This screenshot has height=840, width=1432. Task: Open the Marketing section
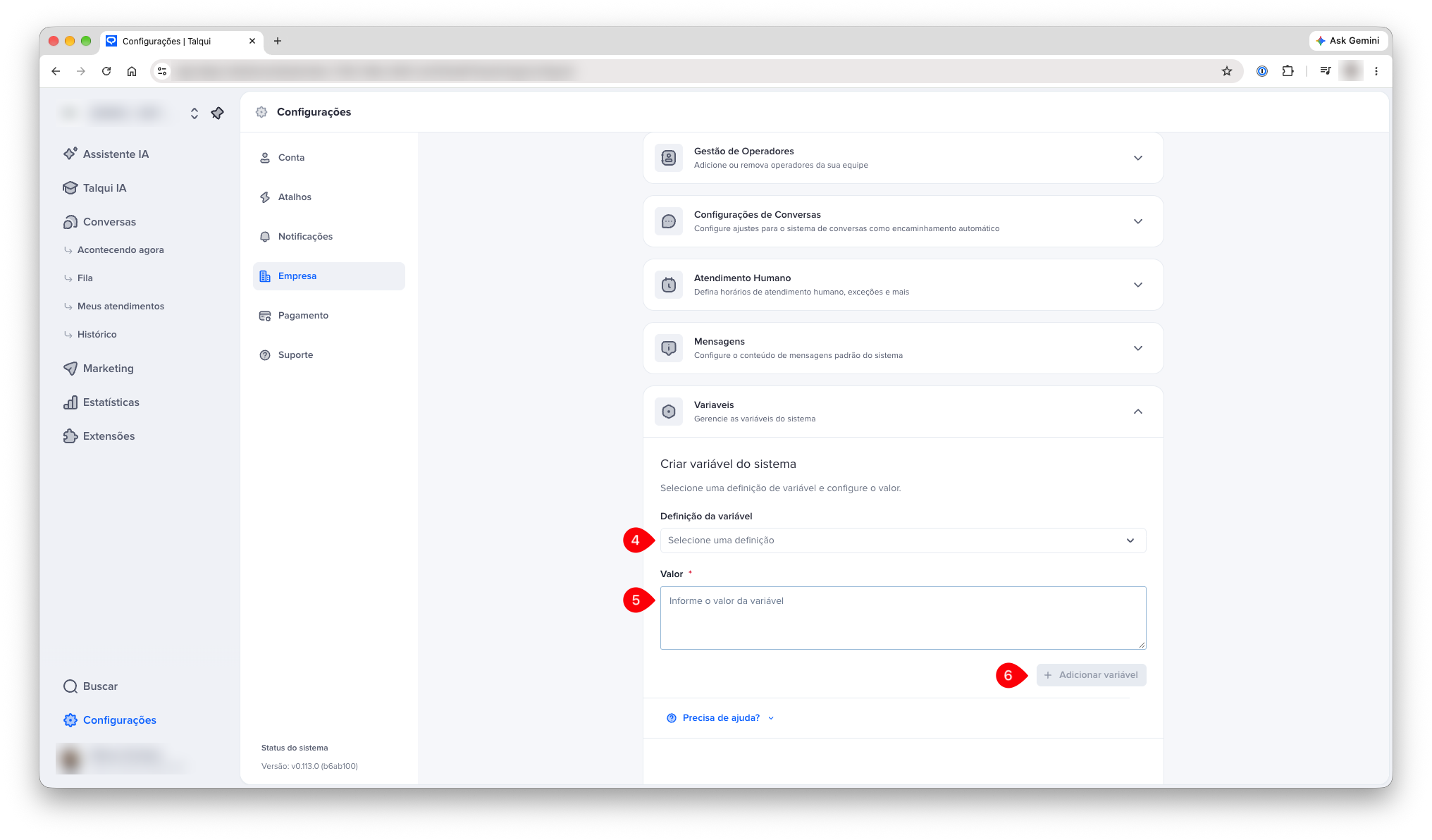98,368
